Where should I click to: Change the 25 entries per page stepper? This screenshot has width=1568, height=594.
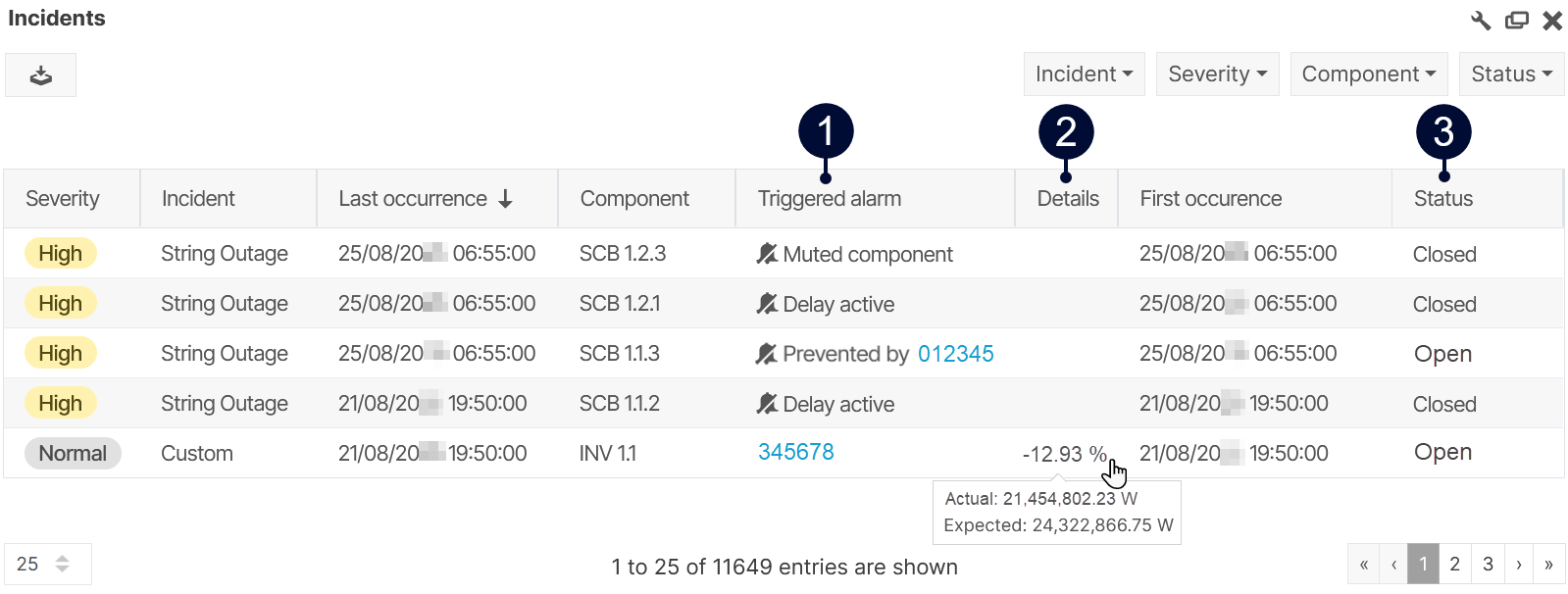pos(62,564)
